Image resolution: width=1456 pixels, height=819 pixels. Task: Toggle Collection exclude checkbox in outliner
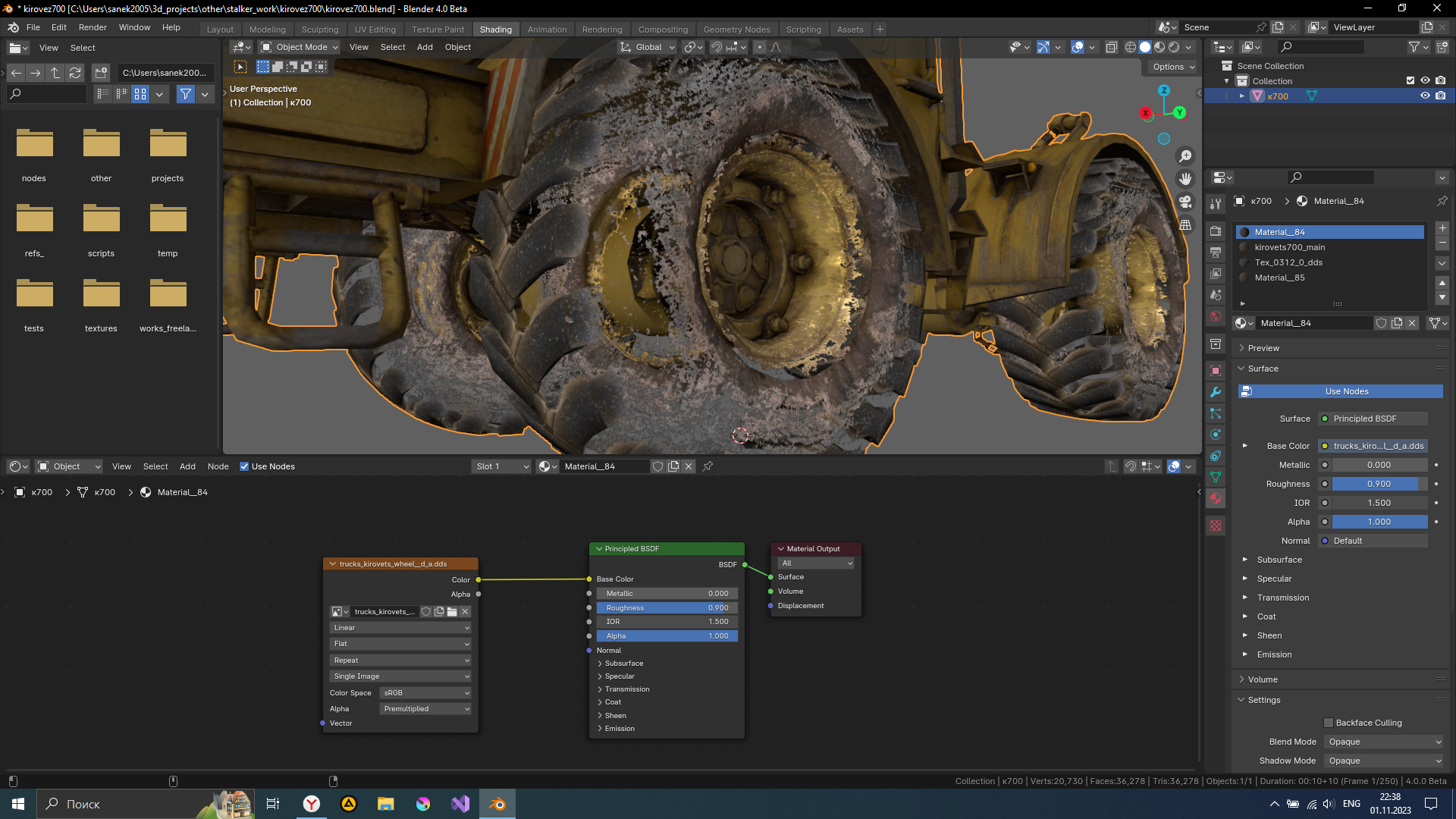1410,80
